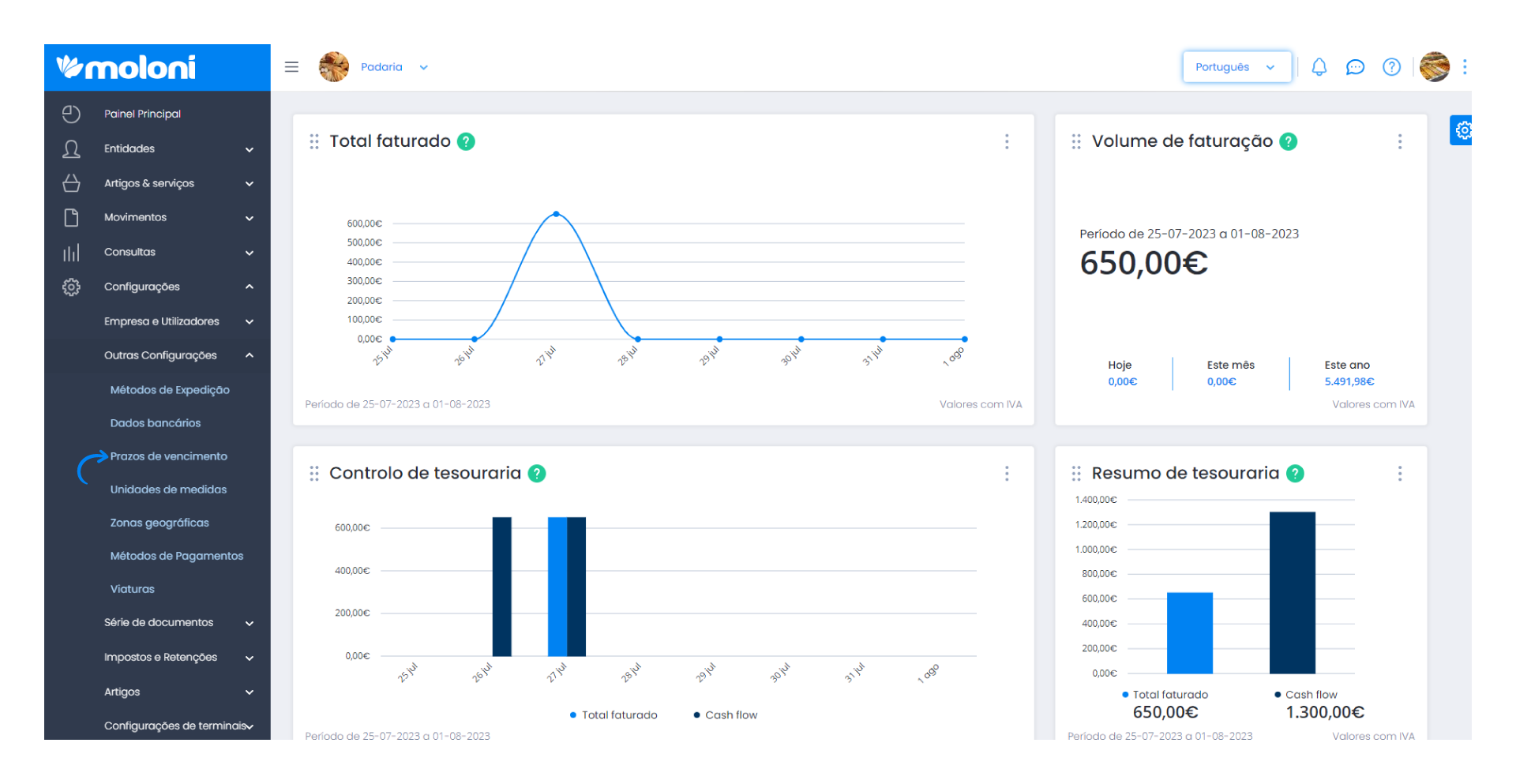Click the Configurações gear icon
The image size is (1516, 784).
tap(71, 287)
